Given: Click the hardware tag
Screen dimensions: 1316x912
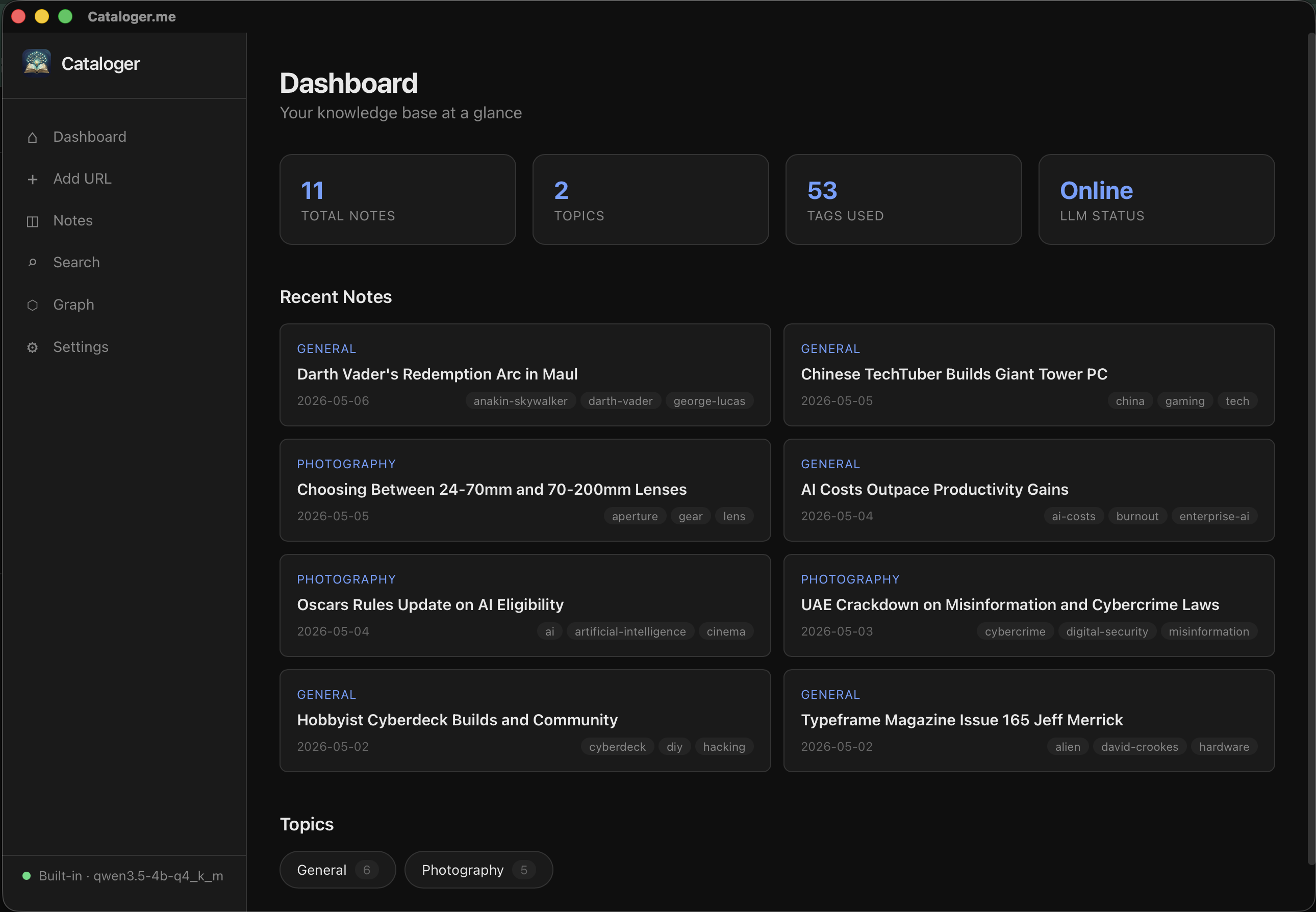Looking at the screenshot, I should pyautogui.click(x=1224, y=747).
